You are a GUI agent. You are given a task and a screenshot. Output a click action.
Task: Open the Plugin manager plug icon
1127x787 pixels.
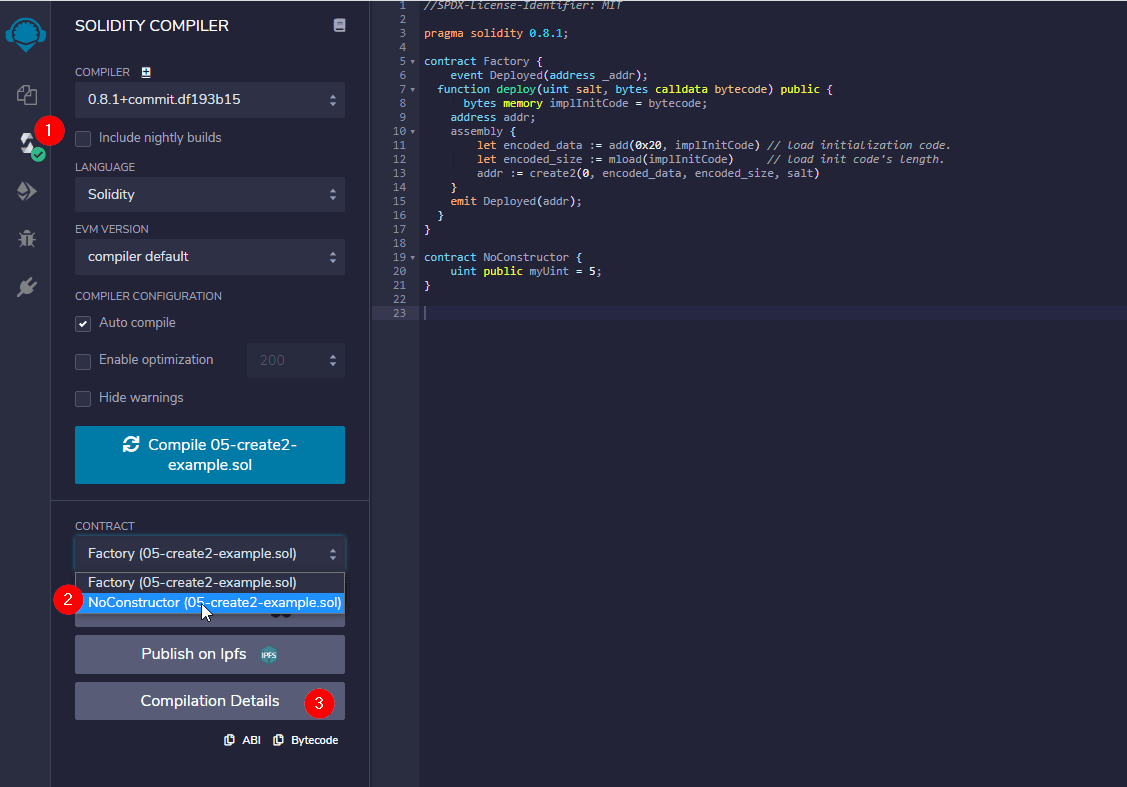point(27,287)
